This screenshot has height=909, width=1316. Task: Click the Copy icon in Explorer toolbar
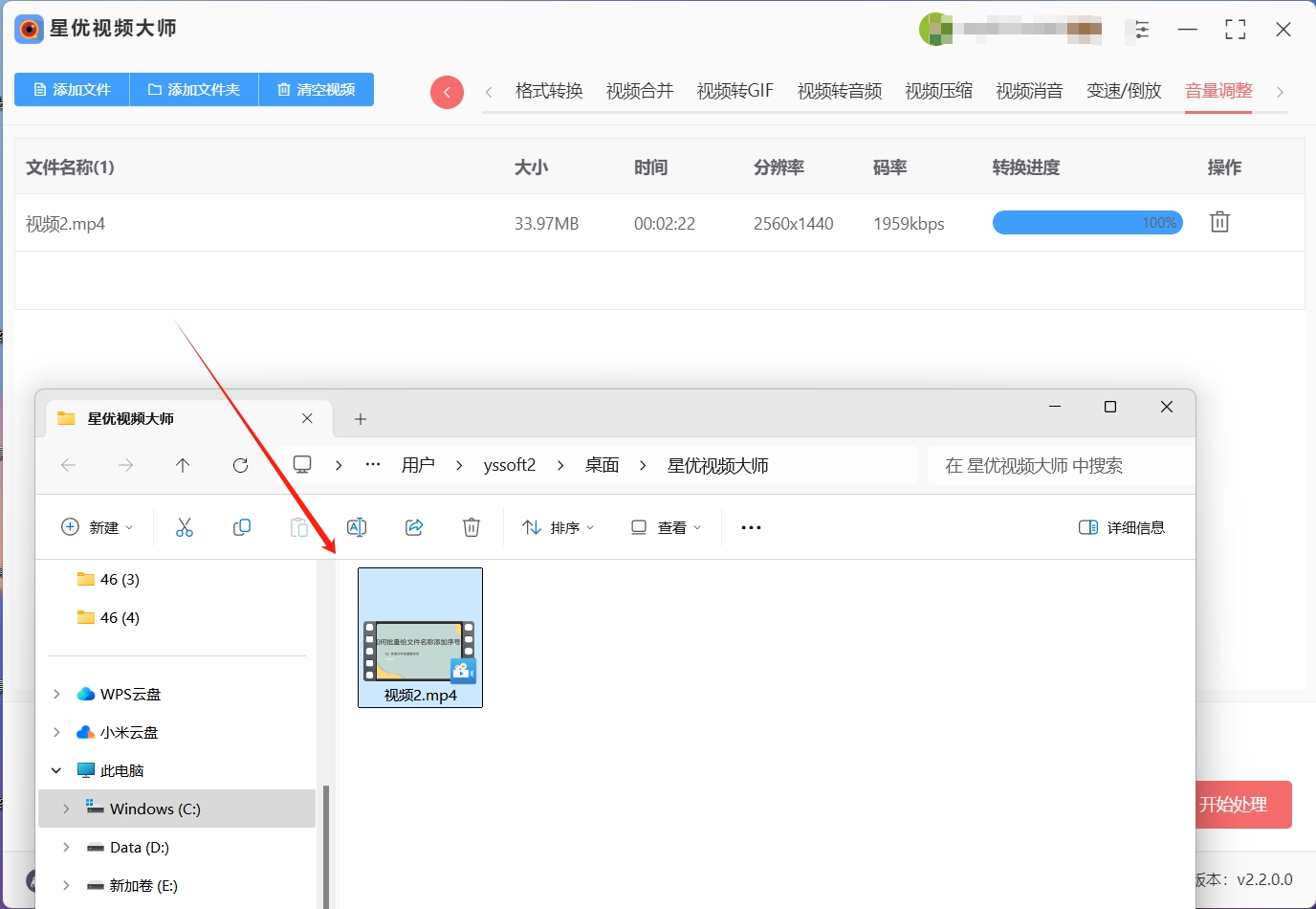coord(242,527)
